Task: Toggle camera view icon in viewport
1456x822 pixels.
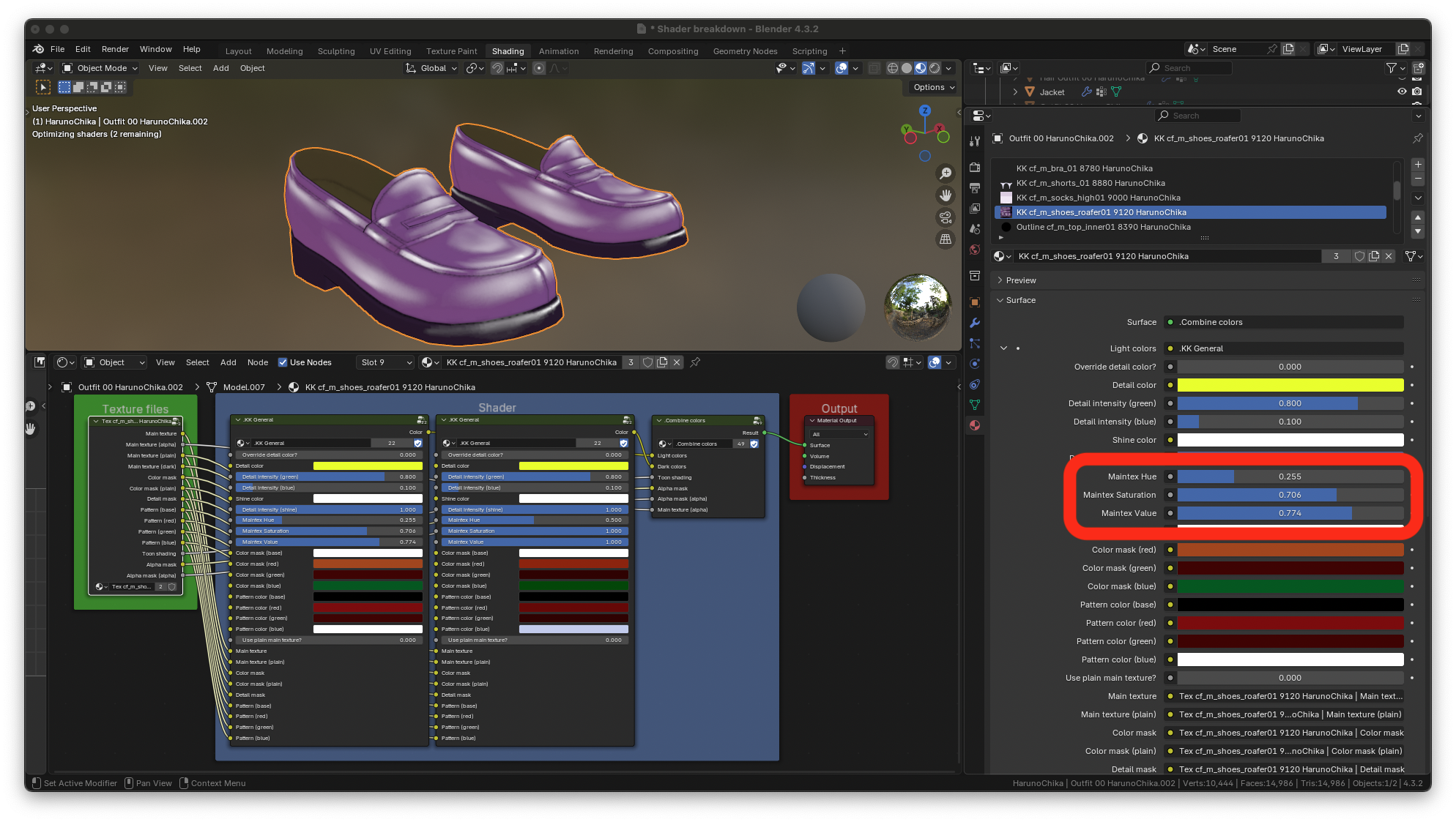Action: click(946, 217)
